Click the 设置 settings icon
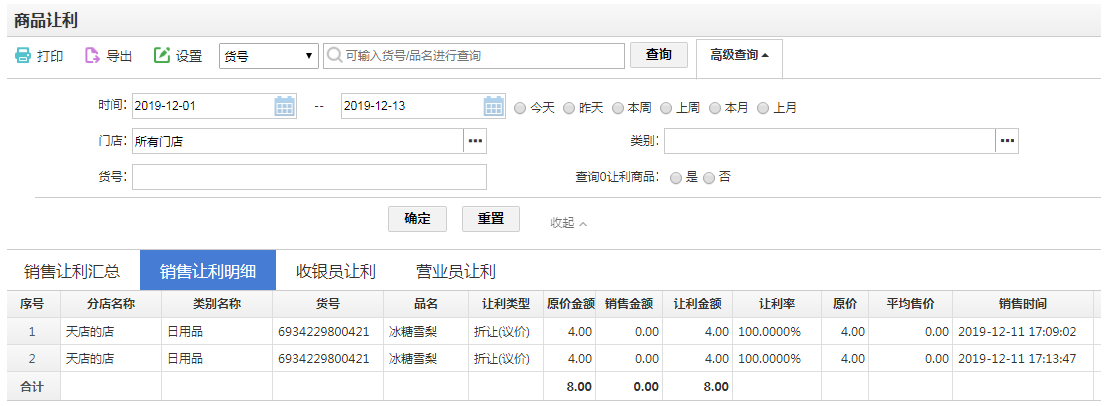Image resolution: width=1113 pixels, height=406 pixels. 162,55
